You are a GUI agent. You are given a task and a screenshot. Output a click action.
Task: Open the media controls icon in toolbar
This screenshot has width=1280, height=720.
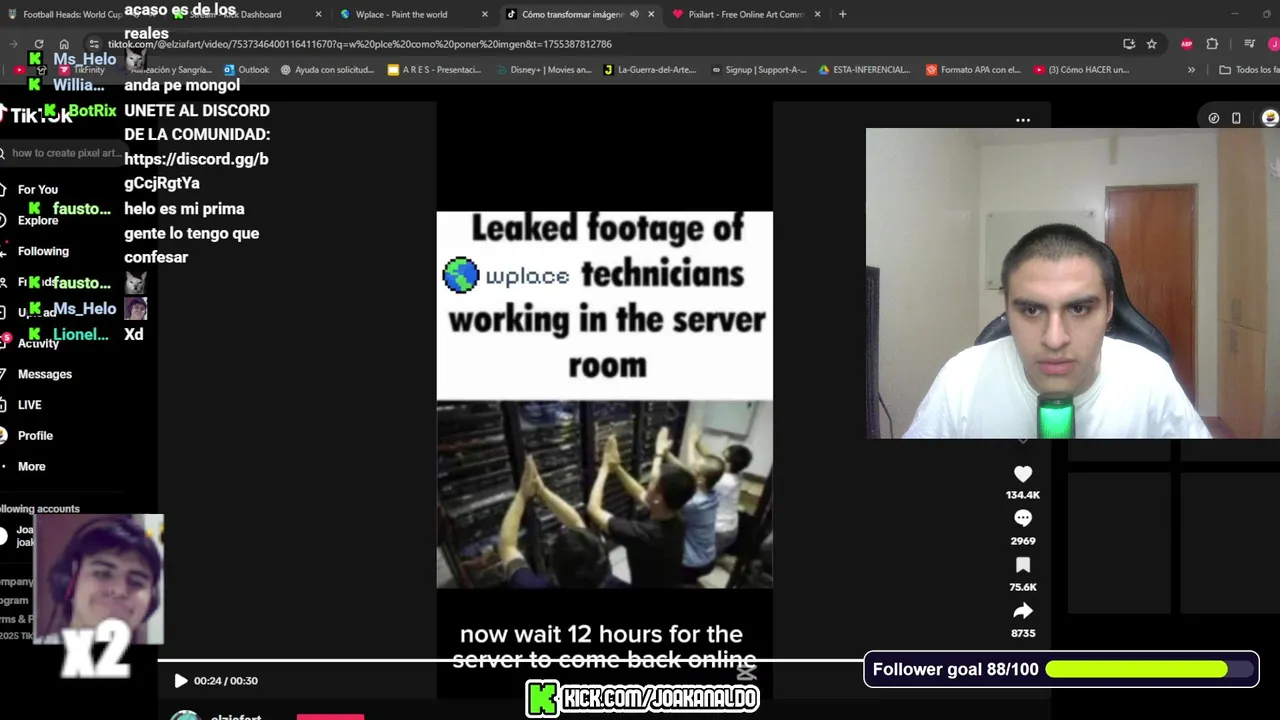[x=1249, y=44]
